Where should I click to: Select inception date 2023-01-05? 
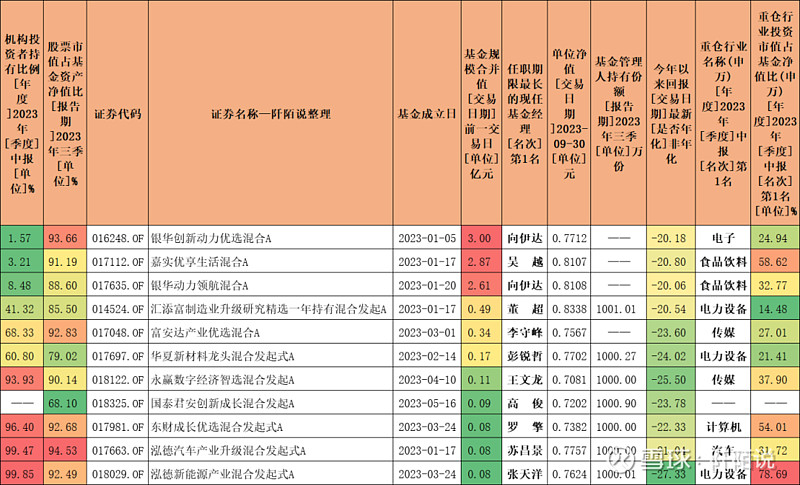pyautogui.click(x=427, y=238)
